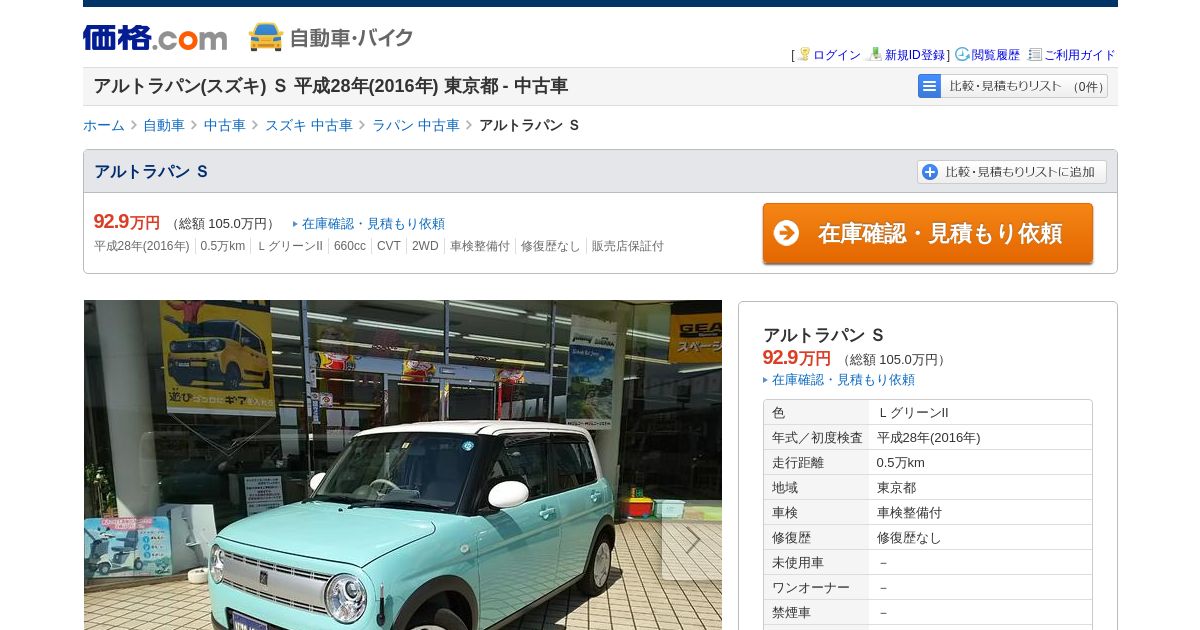1200x630 pixels.
Task: Click orange 在庫確認・見積もり依頼 button
Action: pyautogui.click(x=928, y=233)
